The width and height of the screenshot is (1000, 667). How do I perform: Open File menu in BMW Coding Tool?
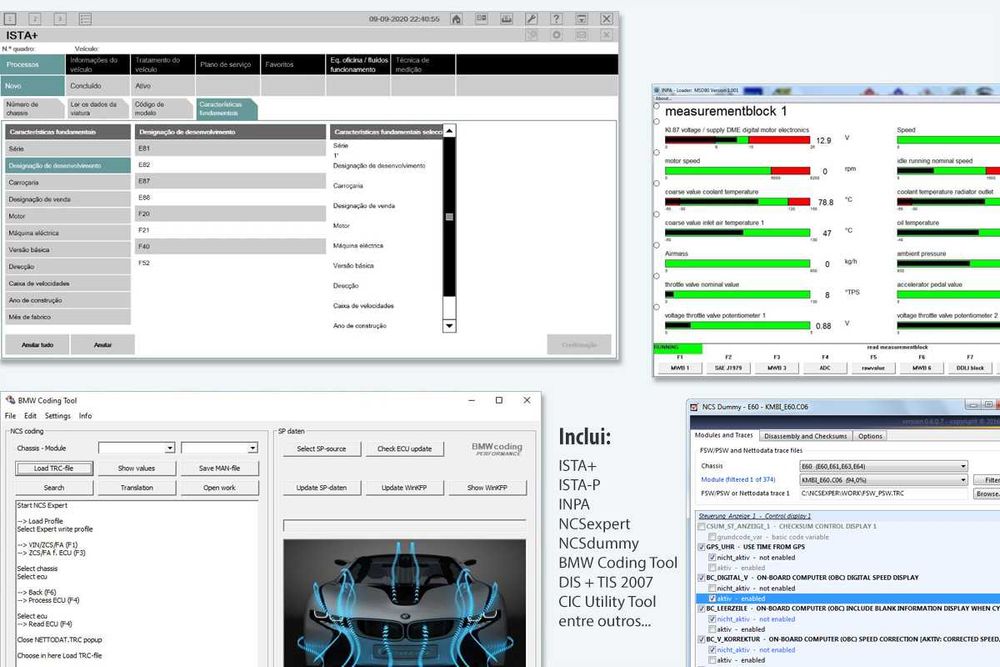click(x=10, y=416)
